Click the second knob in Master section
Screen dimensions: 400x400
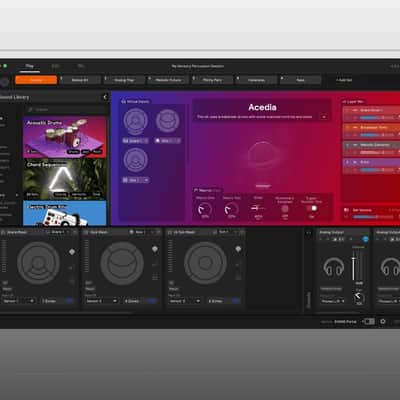(x=231, y=209)
